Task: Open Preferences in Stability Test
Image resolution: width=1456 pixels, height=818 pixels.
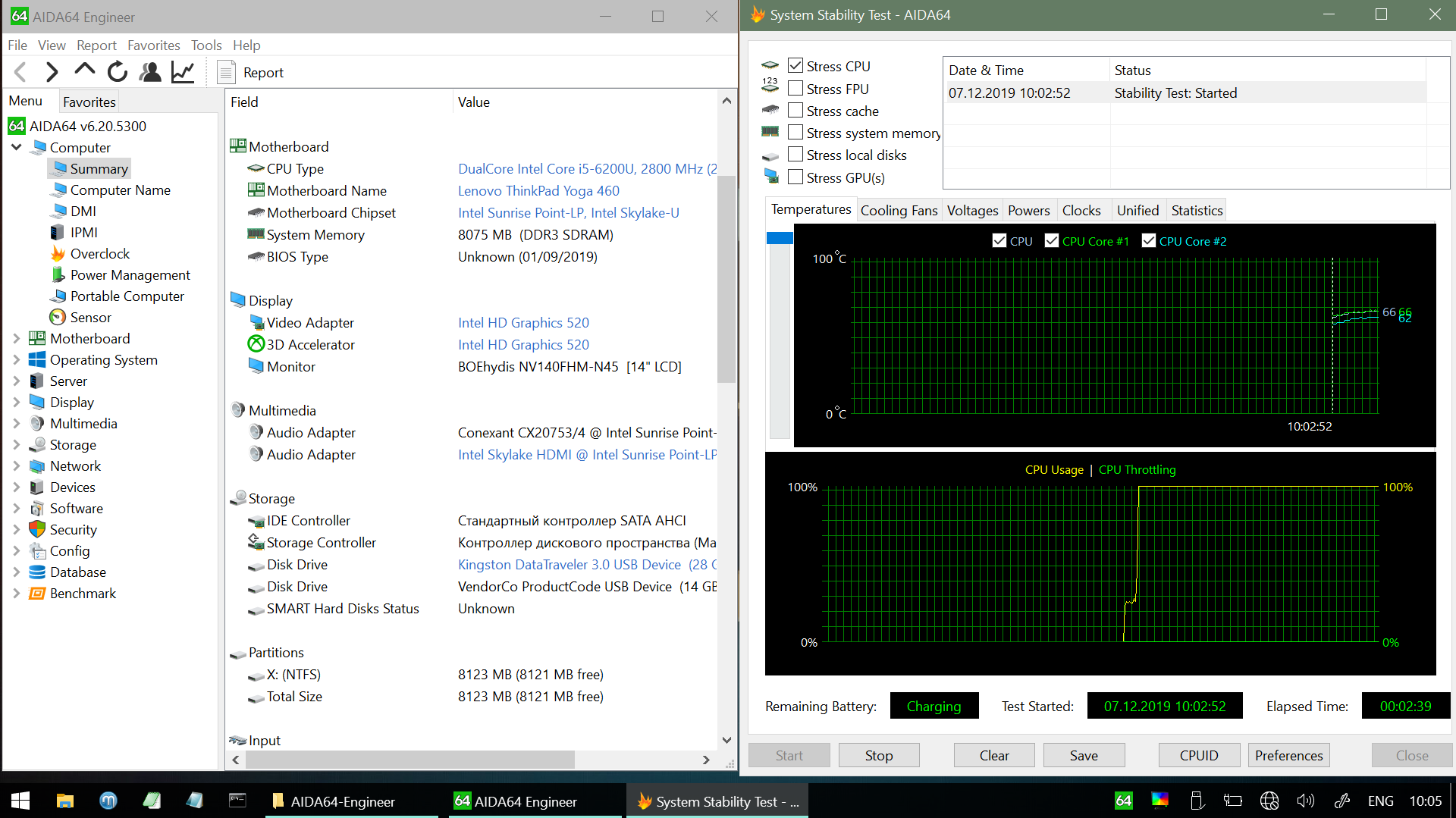Action: point(1288,755)
